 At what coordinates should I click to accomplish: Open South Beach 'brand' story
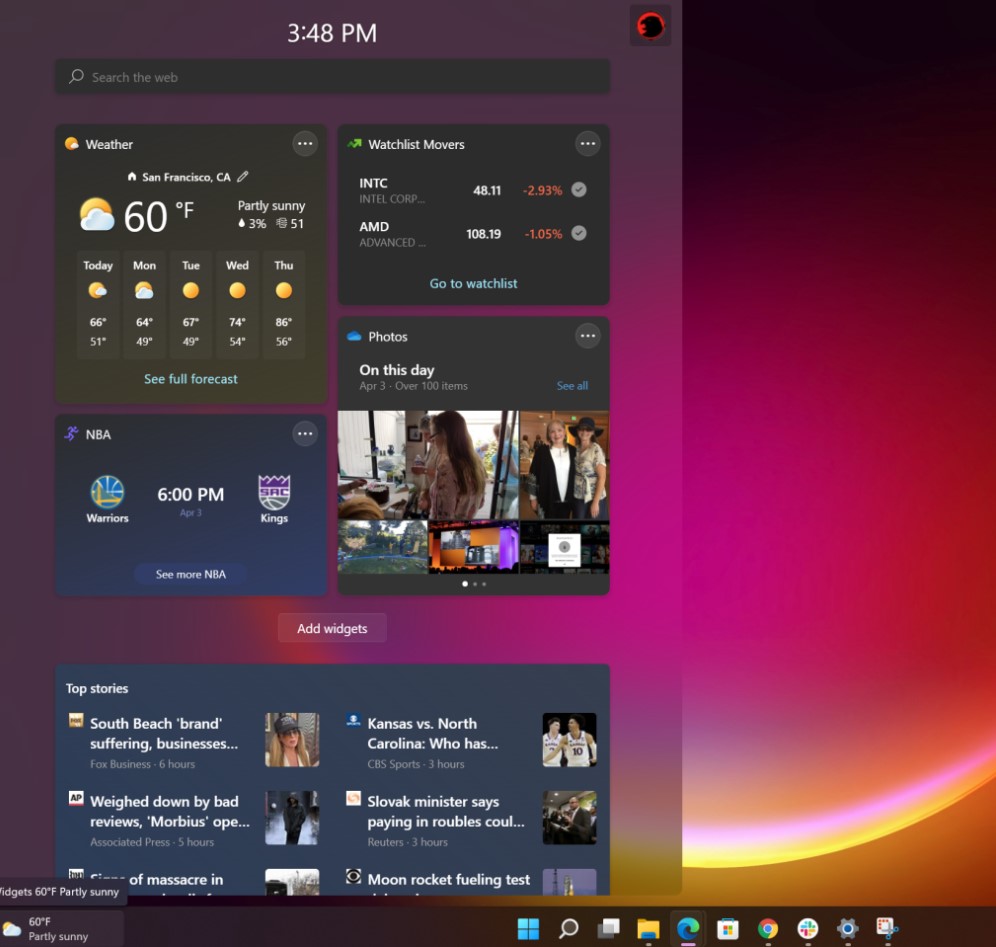(x=164, y=734)
